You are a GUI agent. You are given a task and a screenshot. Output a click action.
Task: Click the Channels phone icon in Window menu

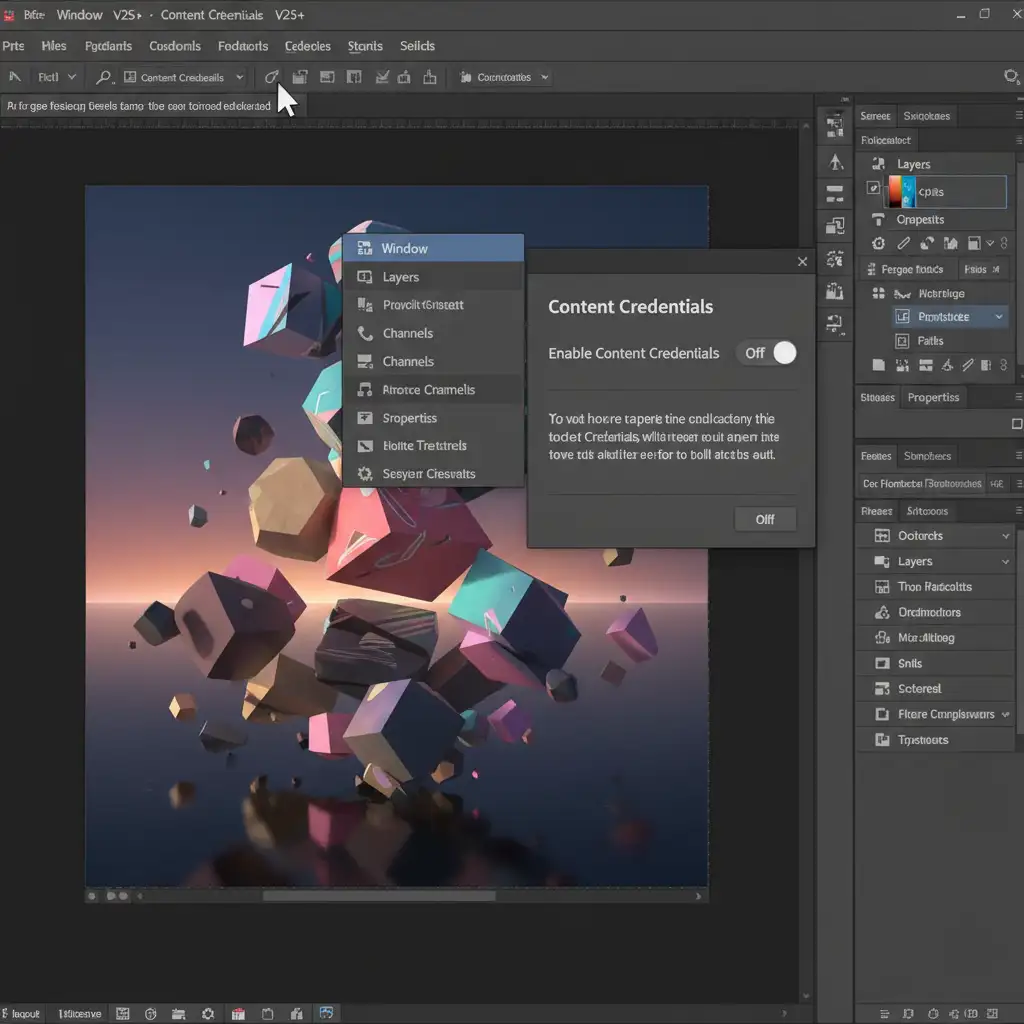tap(364, 333)
